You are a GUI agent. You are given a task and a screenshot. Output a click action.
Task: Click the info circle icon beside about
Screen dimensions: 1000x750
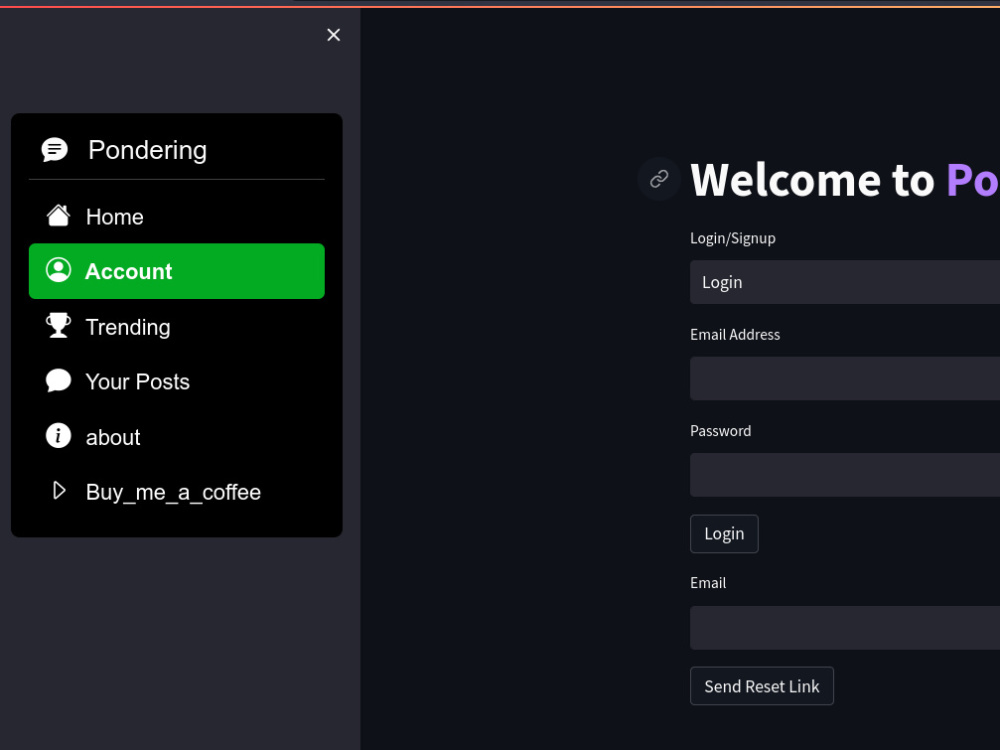[x=58, y=436]
